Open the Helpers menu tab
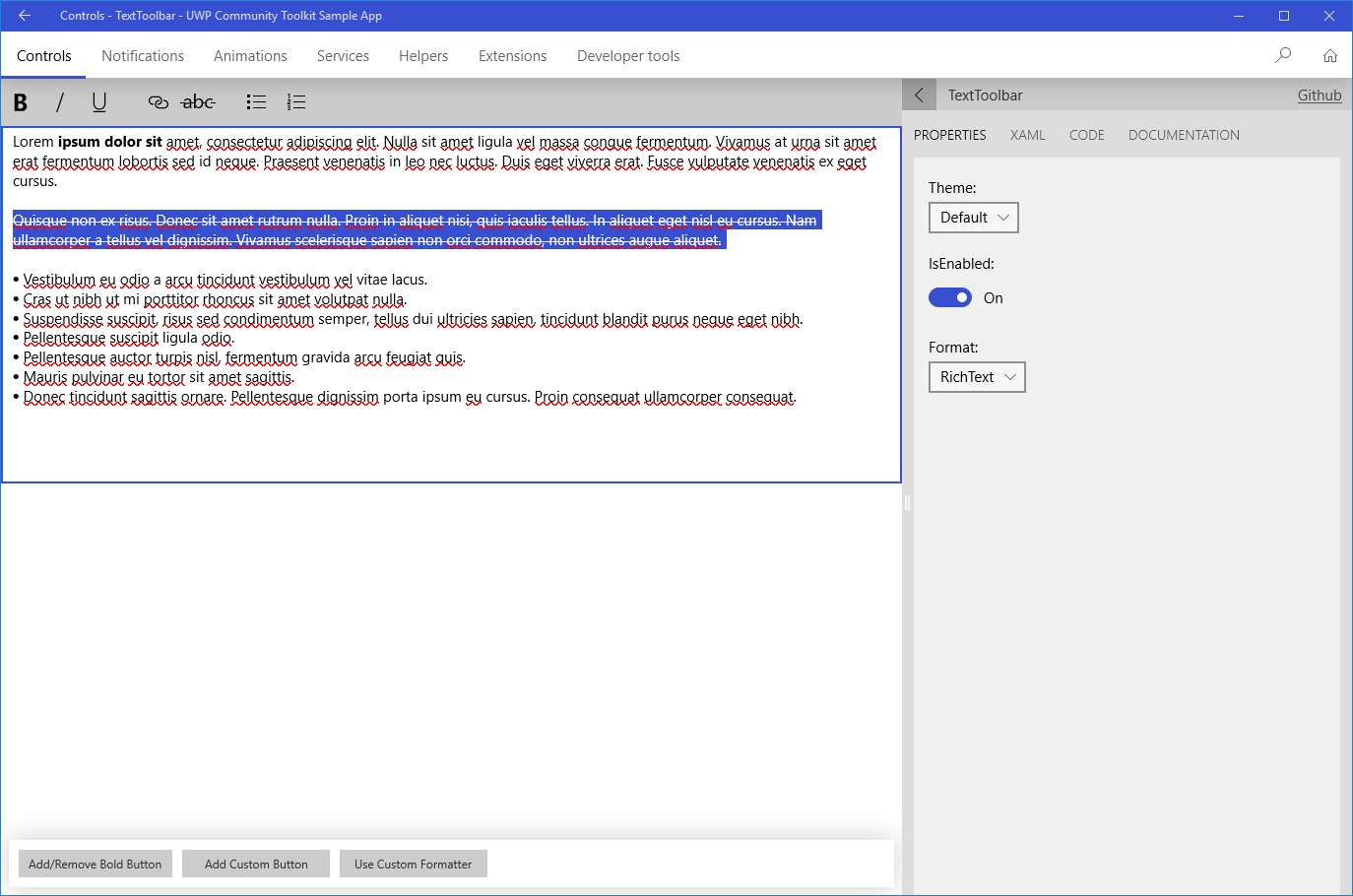The width and height of the screenshot is (1353, 896). [423, 56]
